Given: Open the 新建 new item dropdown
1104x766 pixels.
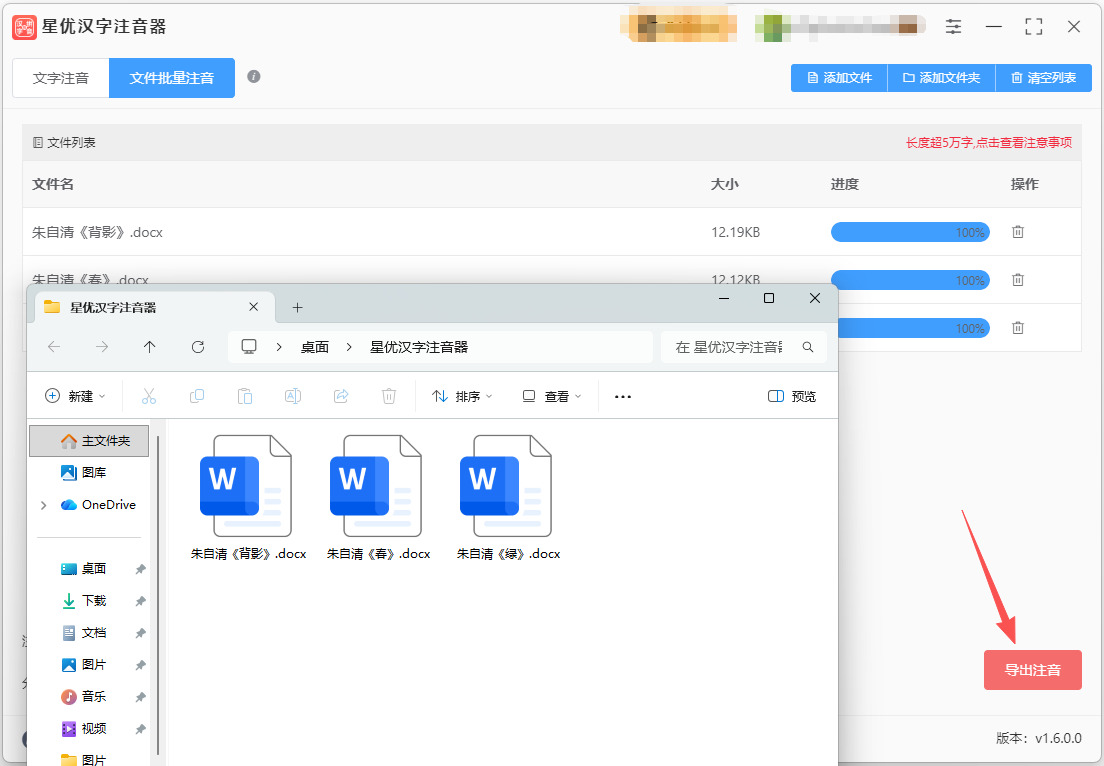Looking at the screenshot, I should coord(75,396).
